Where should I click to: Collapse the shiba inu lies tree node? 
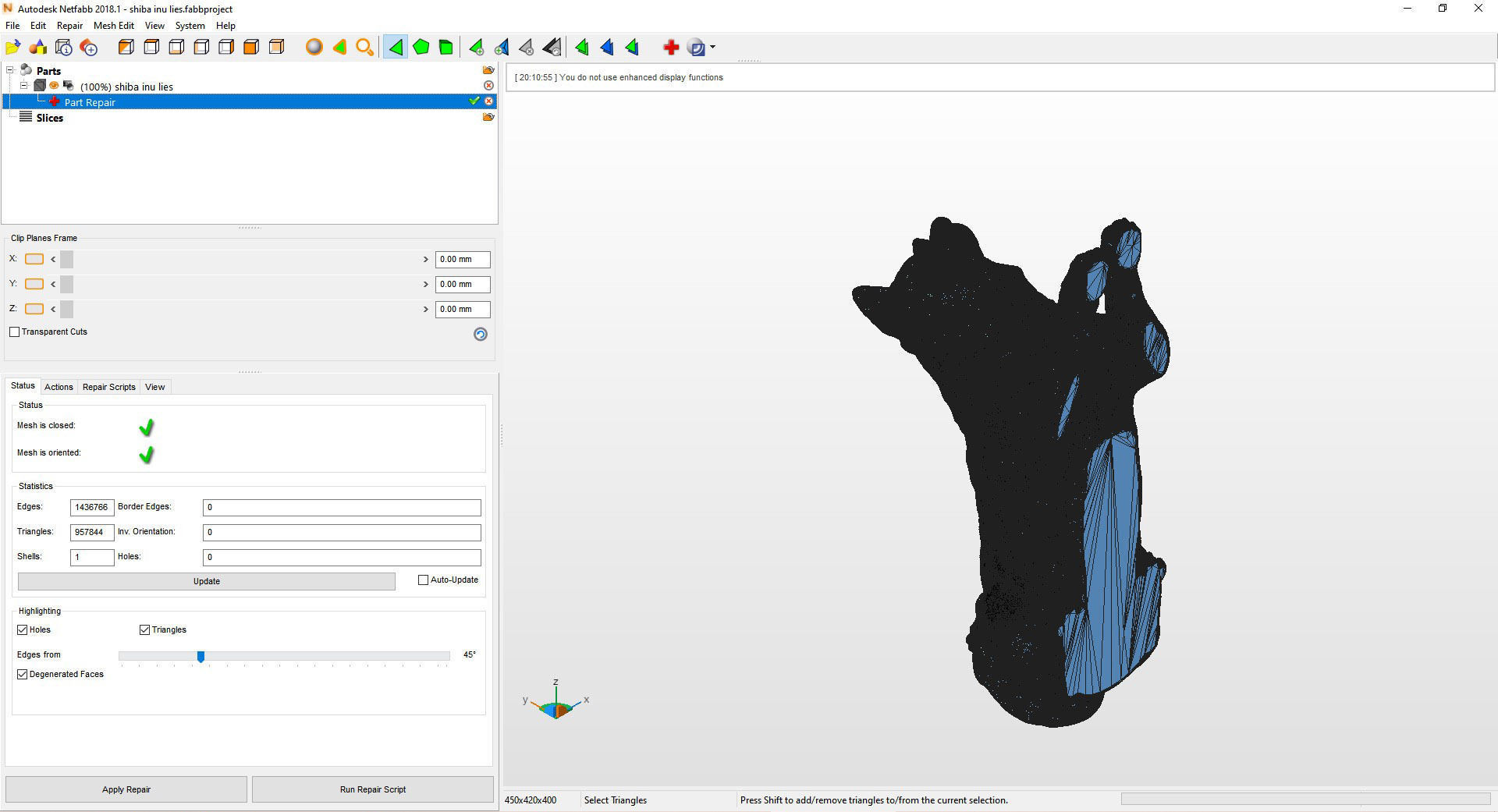pos(24,86)
